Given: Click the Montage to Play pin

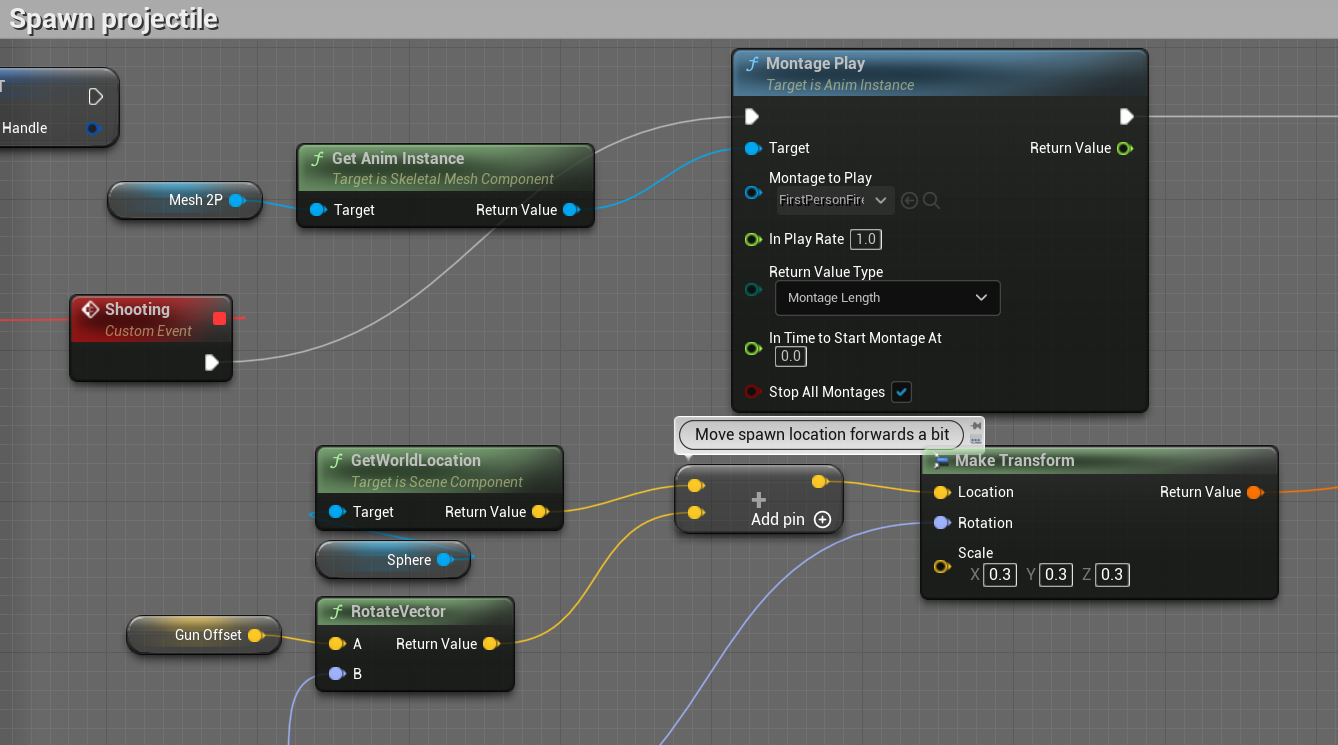Looking at the screenshot, I should pyautogui.click(x=752, y=192).
